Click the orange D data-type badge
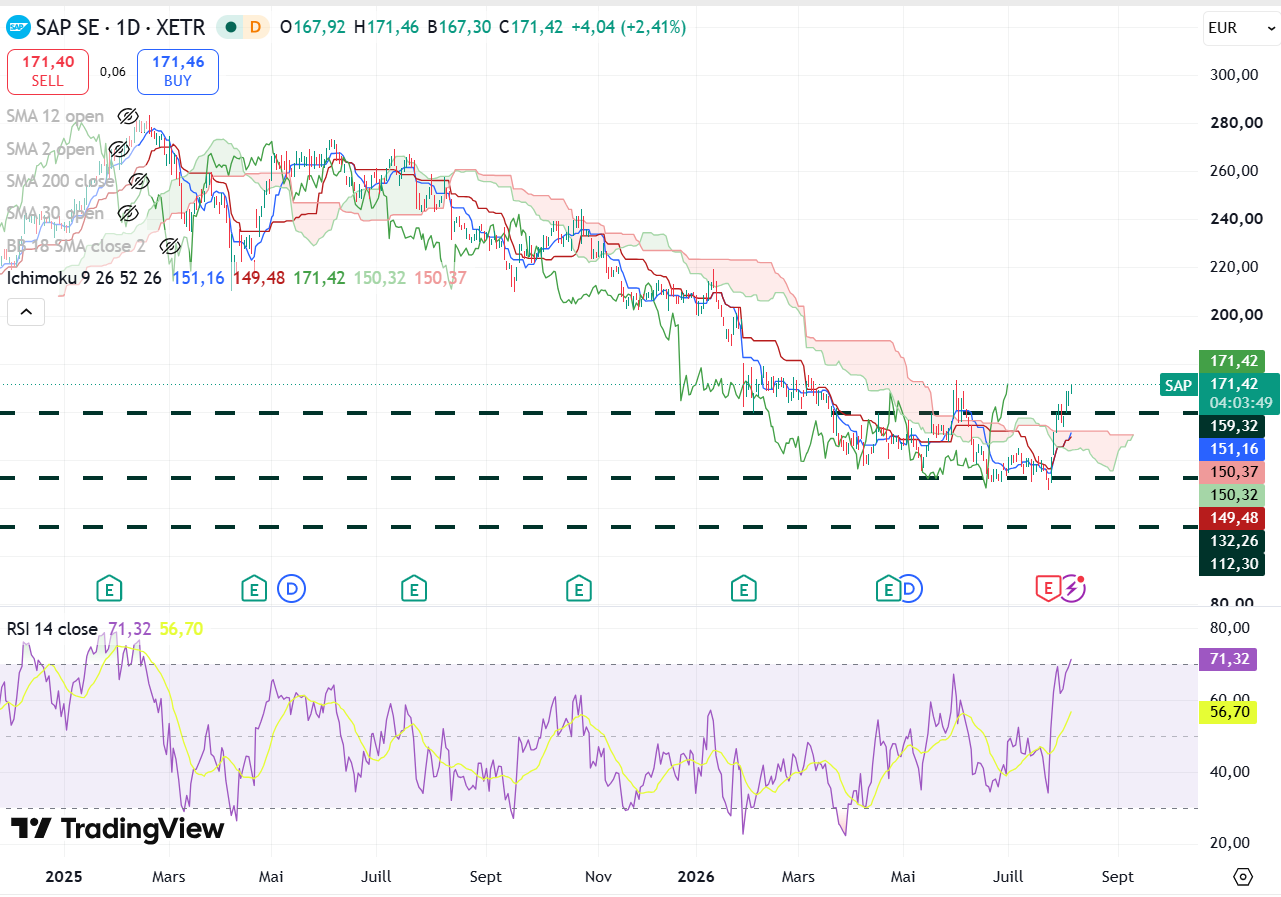 255,27
